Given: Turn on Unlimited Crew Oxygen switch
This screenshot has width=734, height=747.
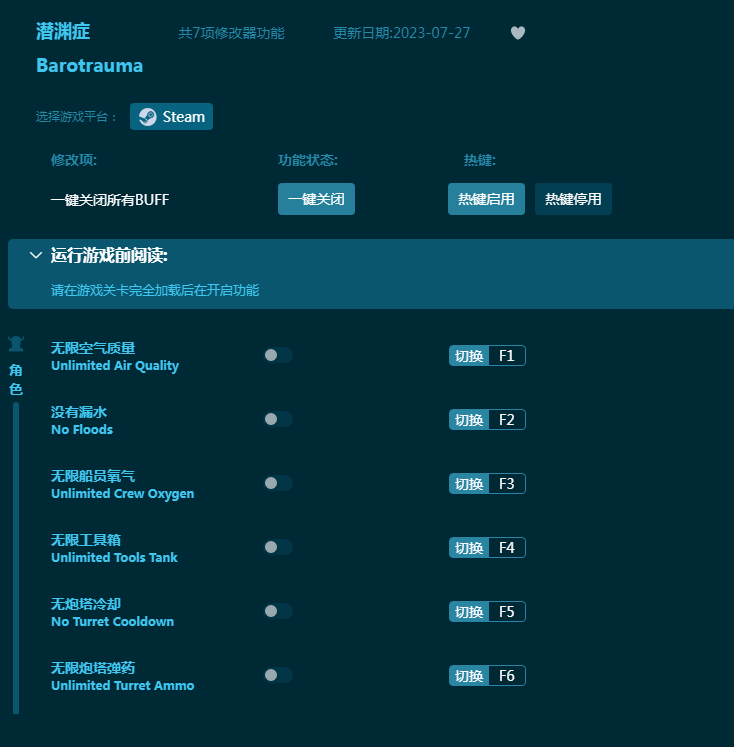Looking at the screenshot, I should coord(278,483).
